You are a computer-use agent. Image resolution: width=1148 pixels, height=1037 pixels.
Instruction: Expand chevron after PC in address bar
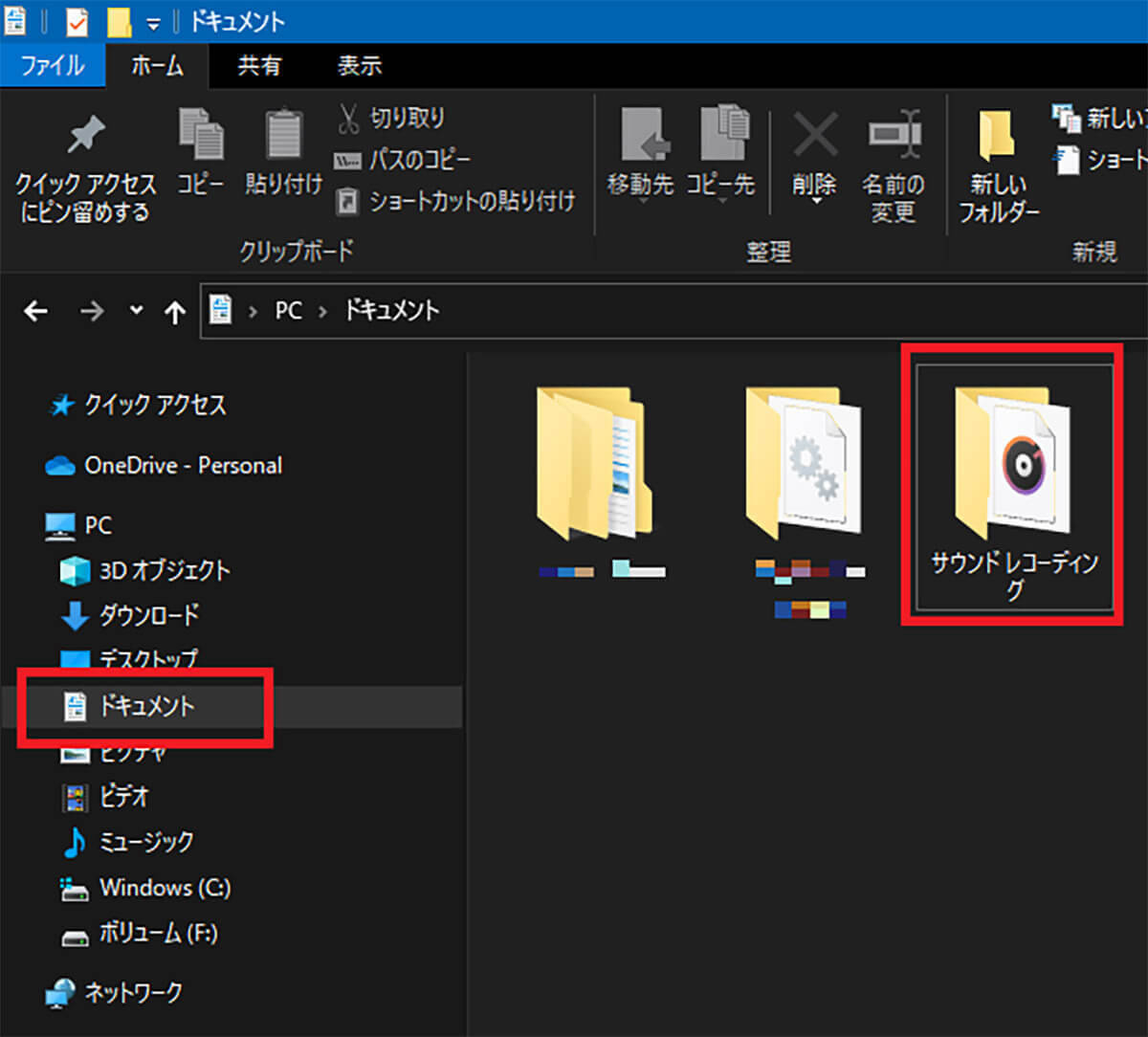coord(323,311)
